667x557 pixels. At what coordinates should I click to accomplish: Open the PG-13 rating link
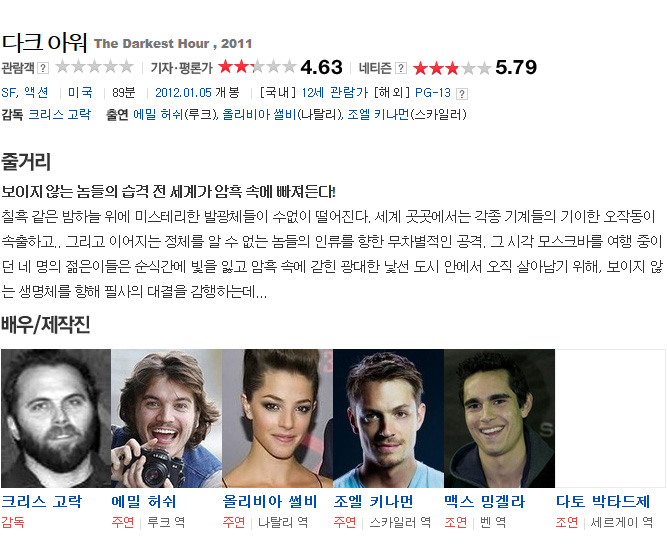[x=433, y=93]
